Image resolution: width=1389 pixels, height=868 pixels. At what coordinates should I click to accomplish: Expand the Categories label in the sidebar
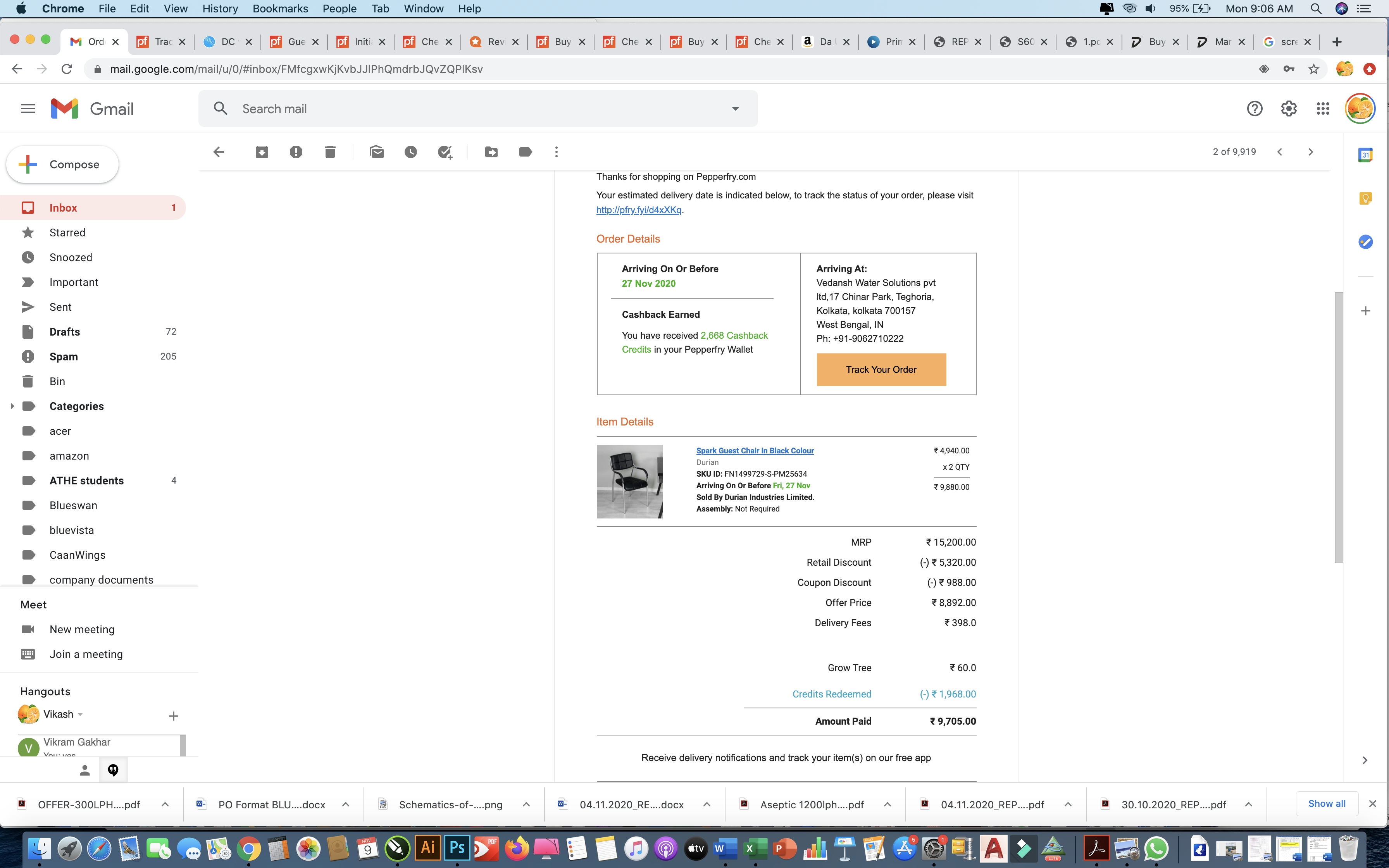12,406
